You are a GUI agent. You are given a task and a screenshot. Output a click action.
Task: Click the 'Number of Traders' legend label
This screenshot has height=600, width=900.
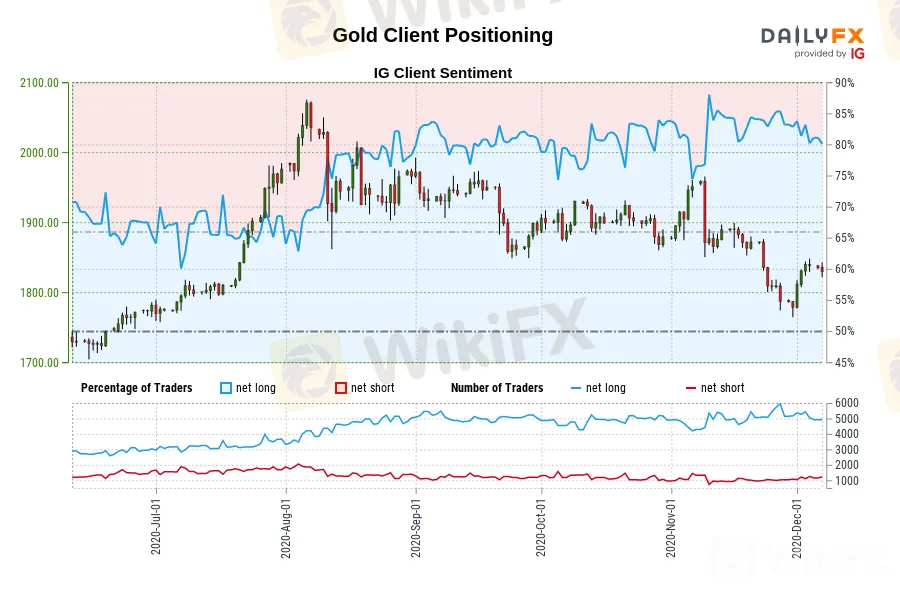click(497, 388)
